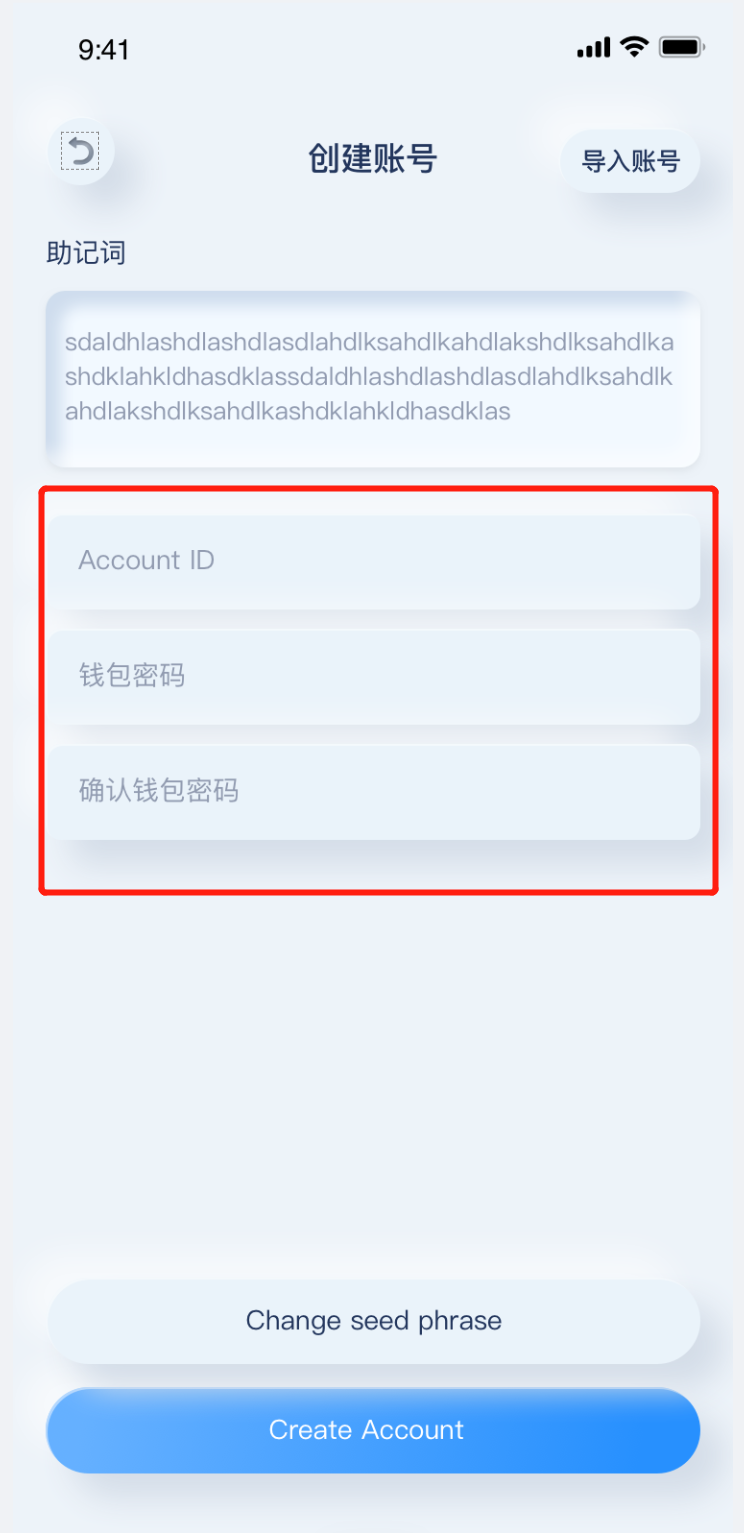Click the Change seed phrase button
Screen dimensions: 744x1533
point(374,1321)
